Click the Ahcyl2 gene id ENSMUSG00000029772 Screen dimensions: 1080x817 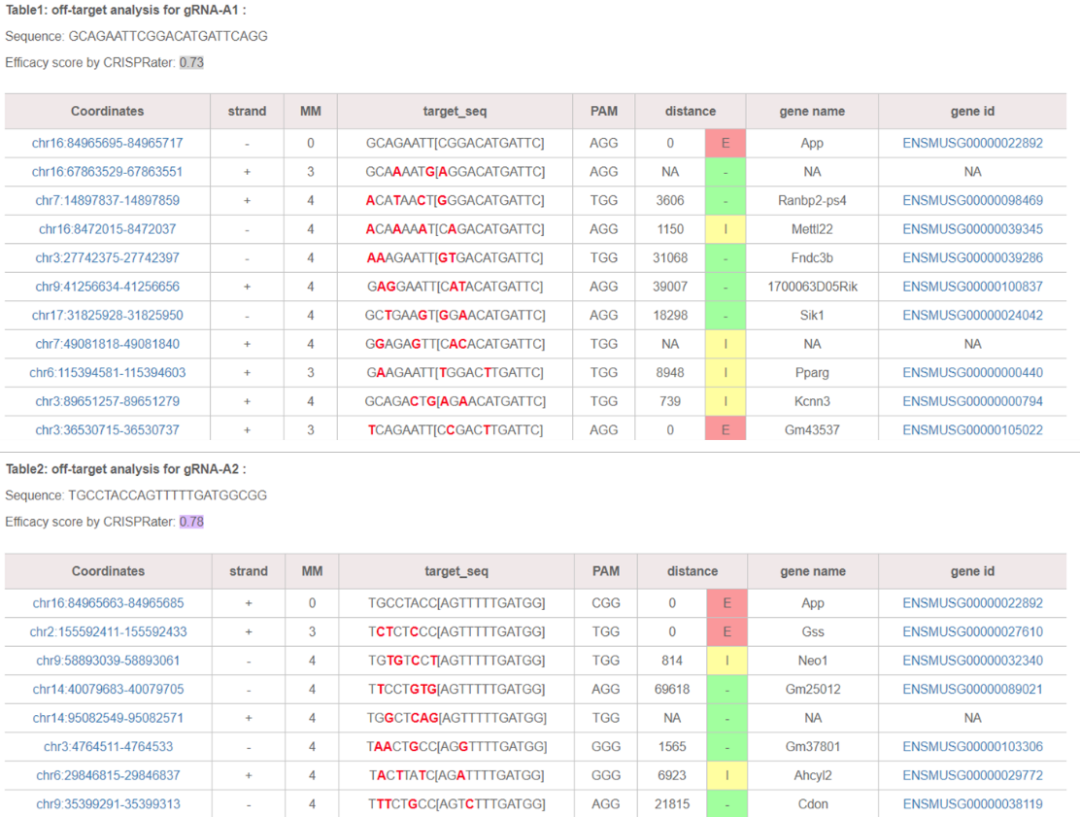[972, 776]
